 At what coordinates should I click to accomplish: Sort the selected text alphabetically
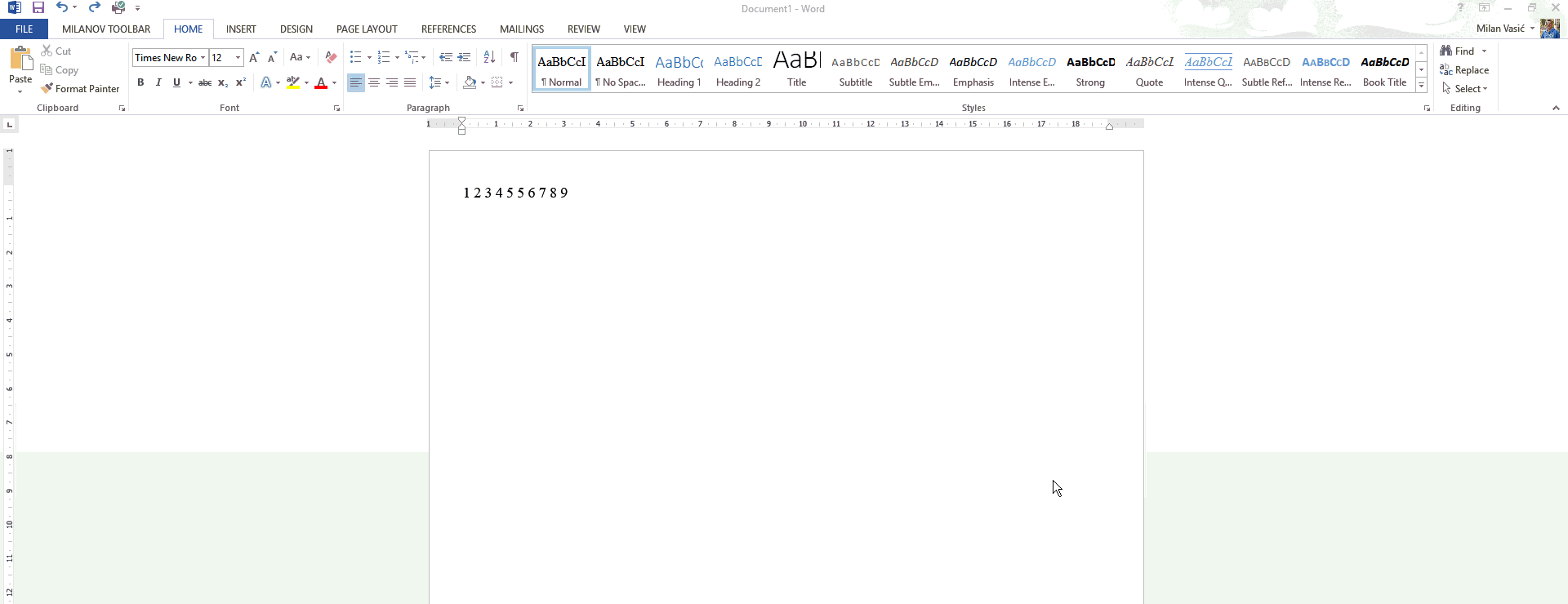point(489,58)
